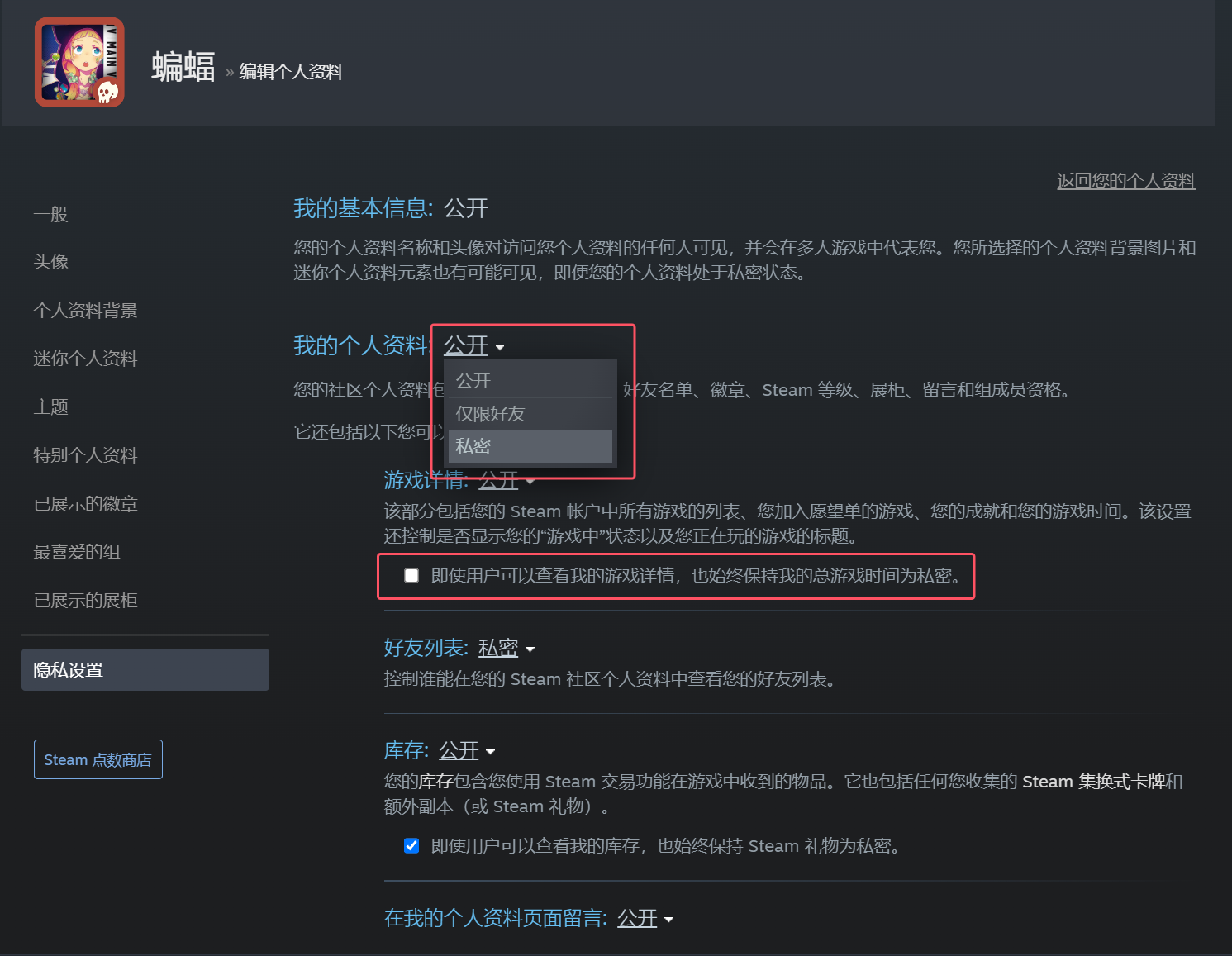The height and width of the screenshot is (956, 1232).
Task: Open the 头像 settings section
Action: tap(50, 262)
